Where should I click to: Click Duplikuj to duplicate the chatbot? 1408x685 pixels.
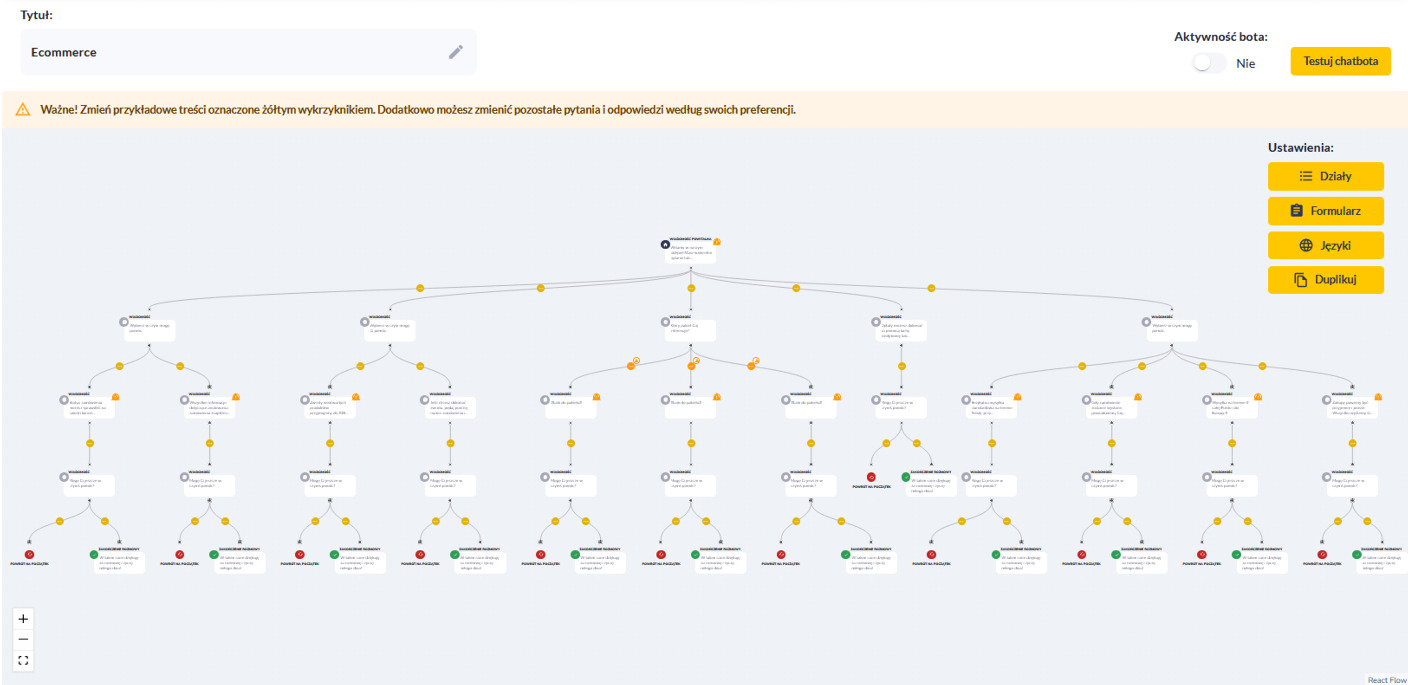tap(1325, 280)
